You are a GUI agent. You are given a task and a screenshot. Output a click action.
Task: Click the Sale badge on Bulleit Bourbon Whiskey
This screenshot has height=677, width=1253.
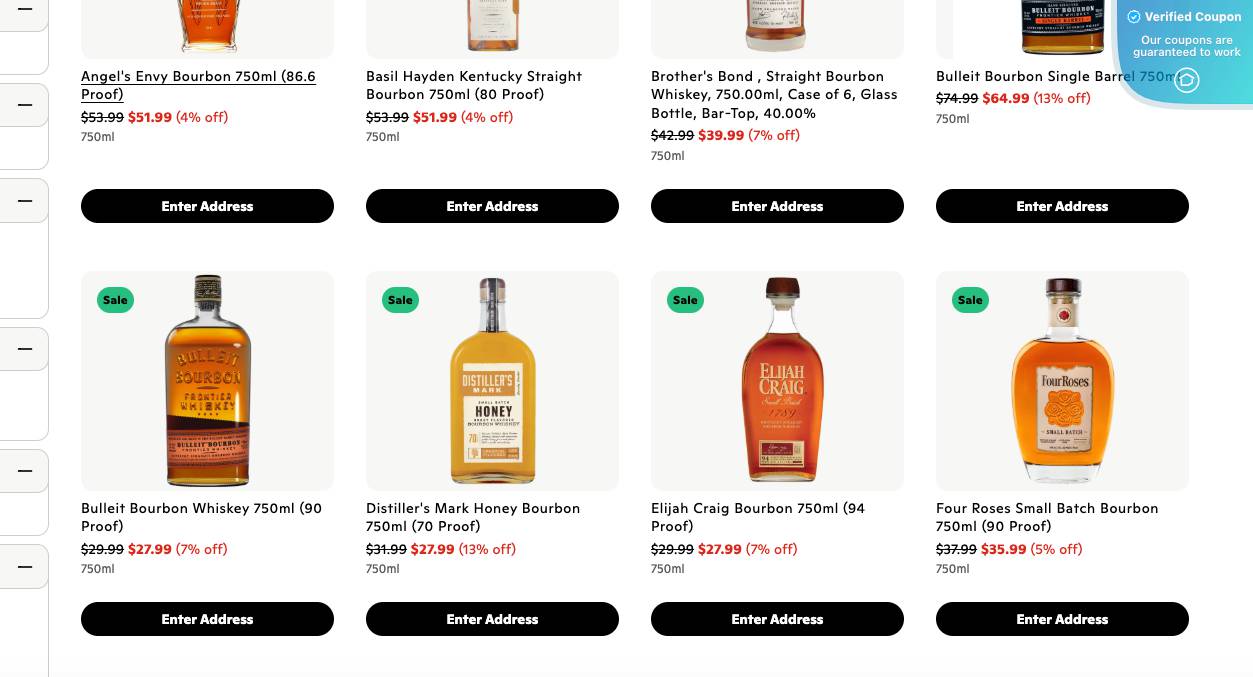tap(115, 300)
